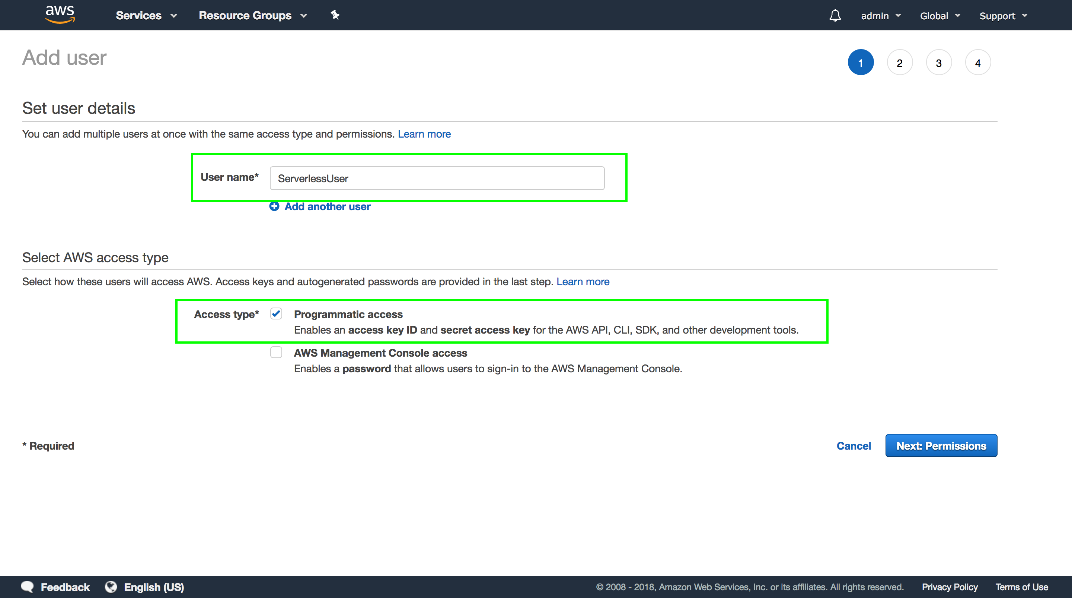The height and width of the screenshot is (598, 1072).
Task: Click the Next: Permissions button
Action: [941, 446]
